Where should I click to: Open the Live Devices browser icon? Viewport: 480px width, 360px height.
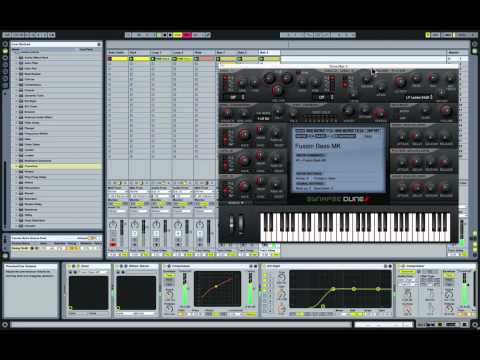click(x=5, y=51)
